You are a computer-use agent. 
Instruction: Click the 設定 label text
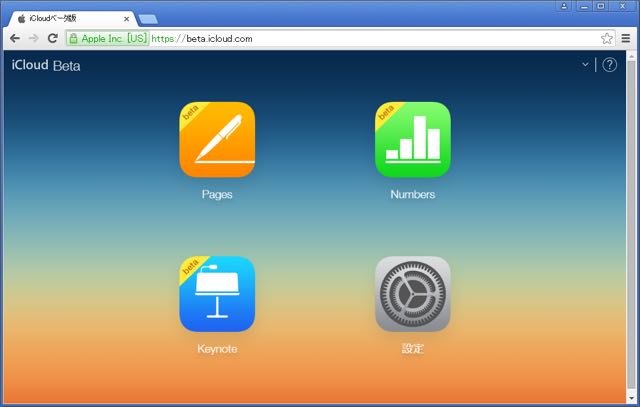(413, 349)
